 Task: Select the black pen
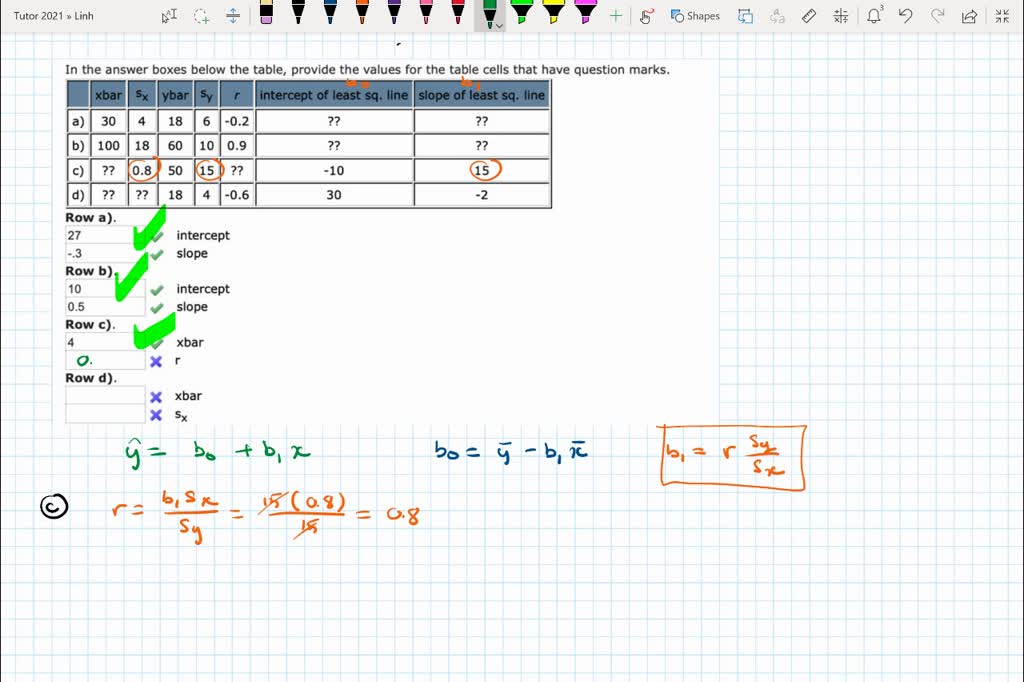tap(299, 14)
